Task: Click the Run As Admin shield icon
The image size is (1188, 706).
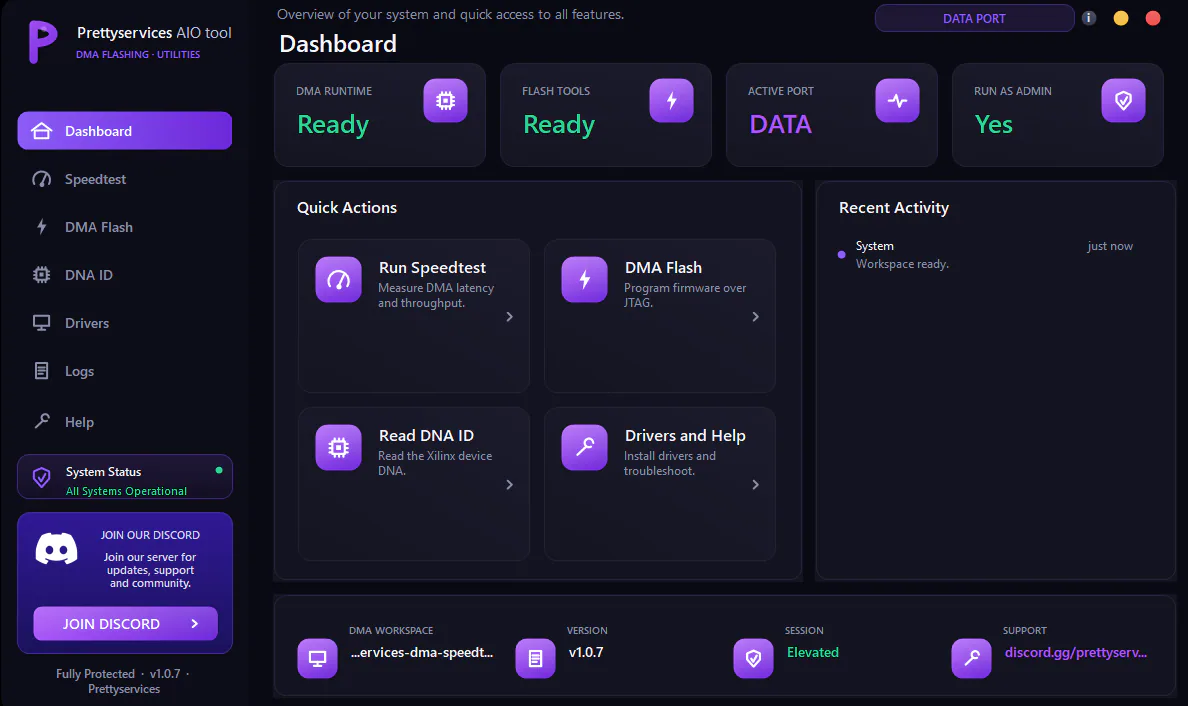Action: pos(1123,100)
